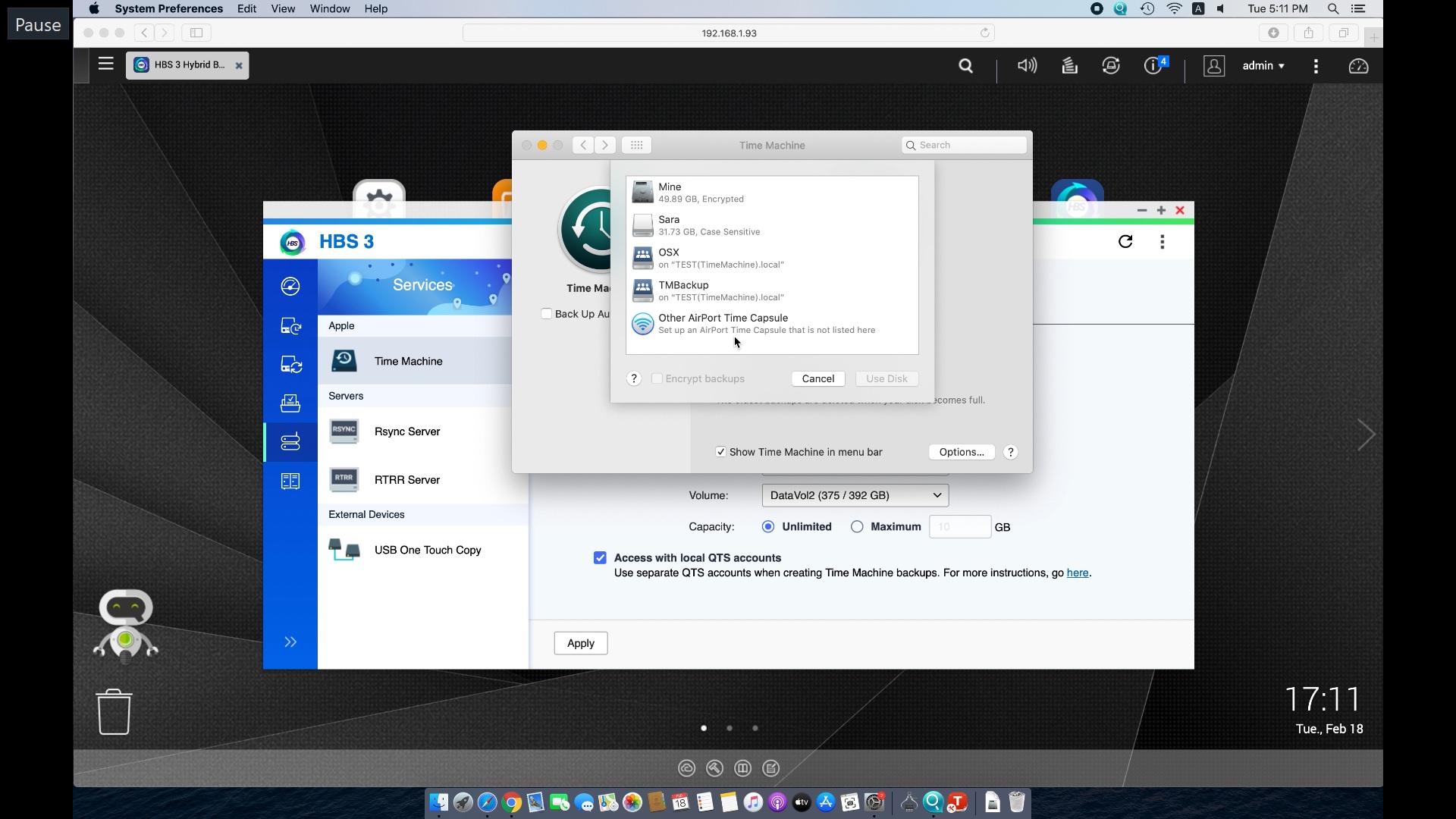Image resolution: width=1456 pixels, height=819 pixels.
Task: Open the HBS 3 Services sidebar icon
Action: point(290,441)
